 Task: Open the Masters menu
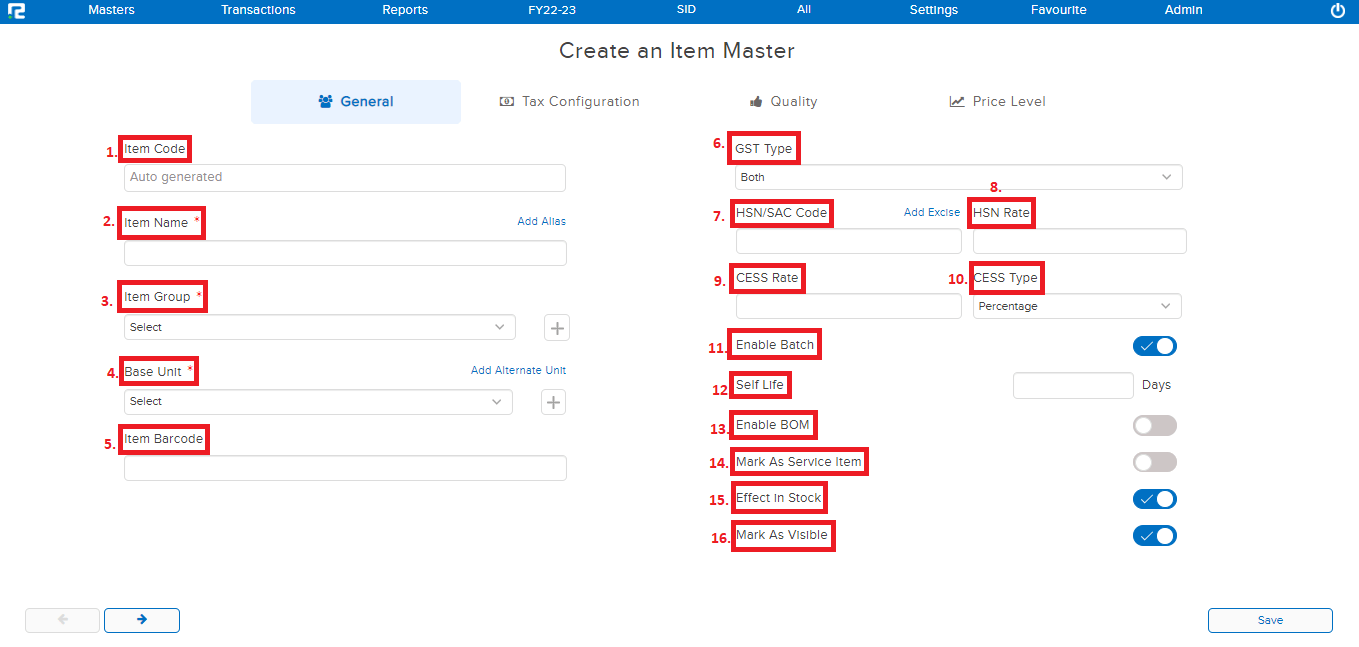(x=111, y=10)
